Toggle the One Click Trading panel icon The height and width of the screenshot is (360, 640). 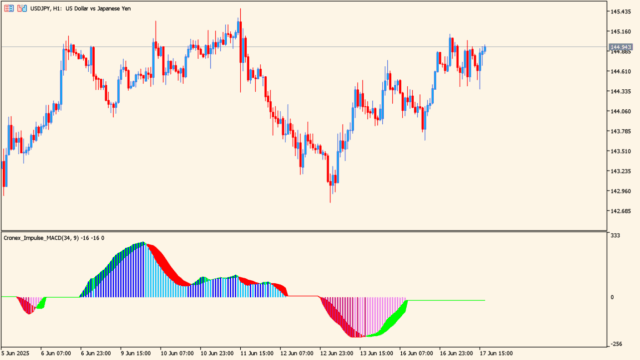22,8
